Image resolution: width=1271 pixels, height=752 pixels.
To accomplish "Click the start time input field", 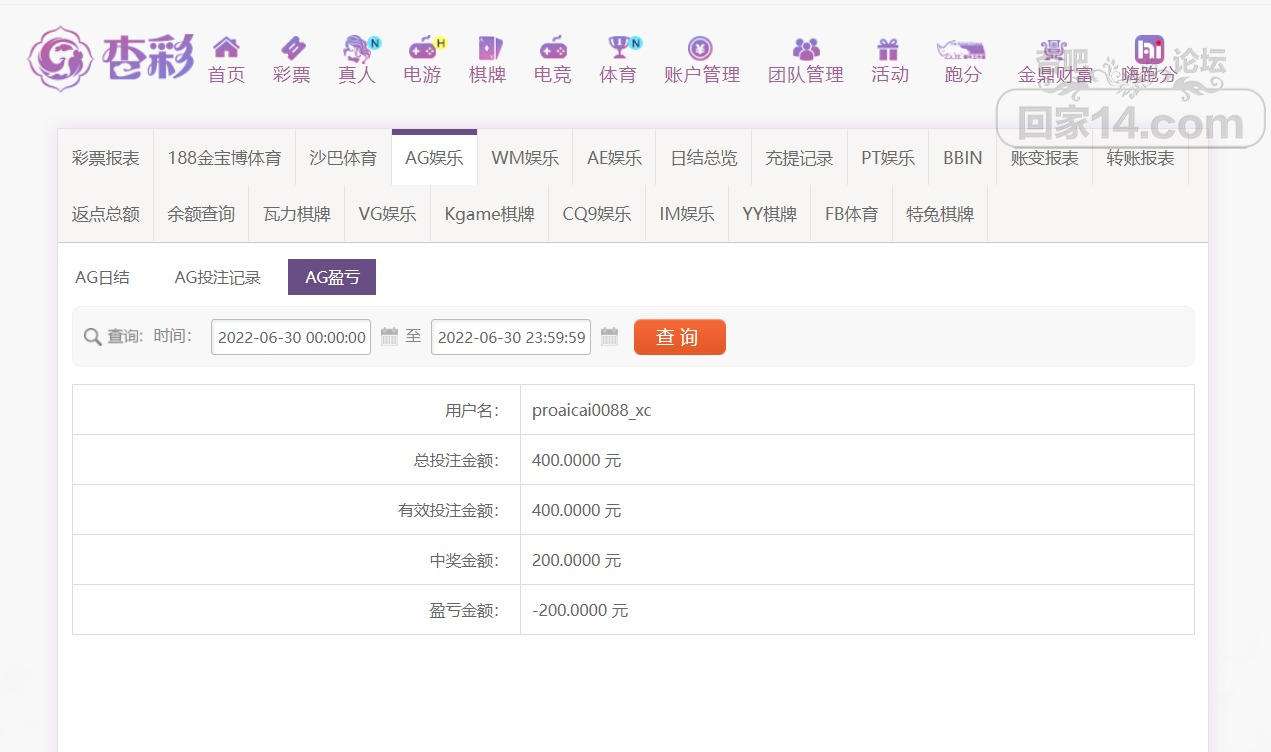I will click(x=291, y=337).
